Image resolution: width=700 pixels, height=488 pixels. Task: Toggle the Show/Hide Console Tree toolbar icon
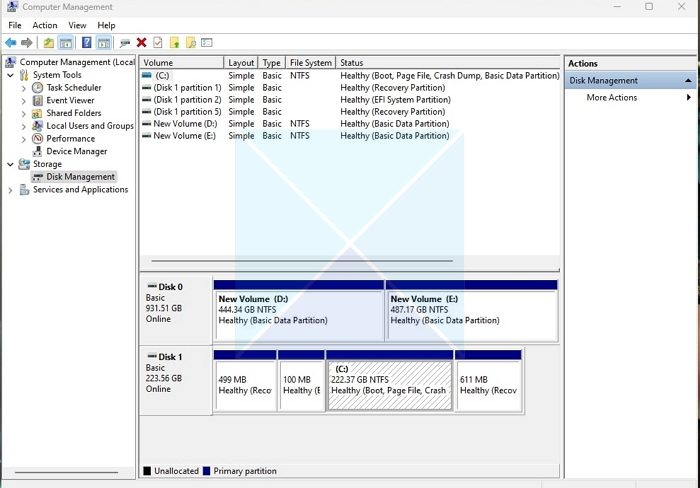[x=66, y=43]
